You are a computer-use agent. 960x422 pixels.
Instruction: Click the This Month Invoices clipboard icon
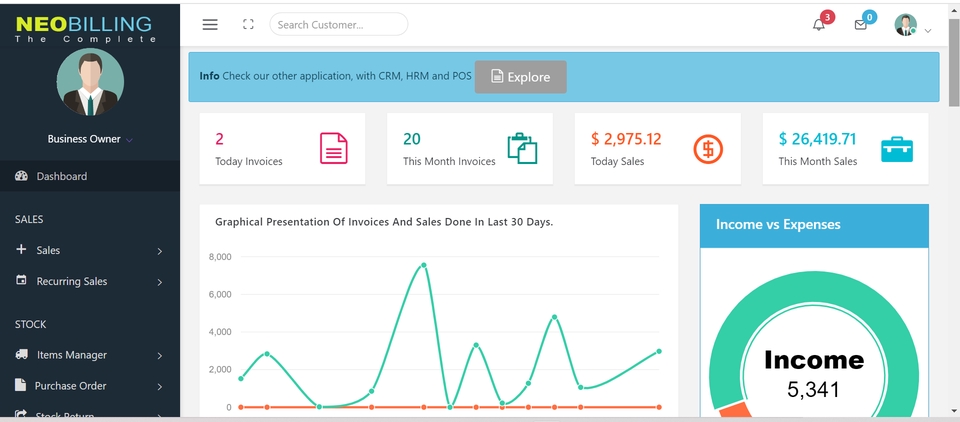click(522, 148)
